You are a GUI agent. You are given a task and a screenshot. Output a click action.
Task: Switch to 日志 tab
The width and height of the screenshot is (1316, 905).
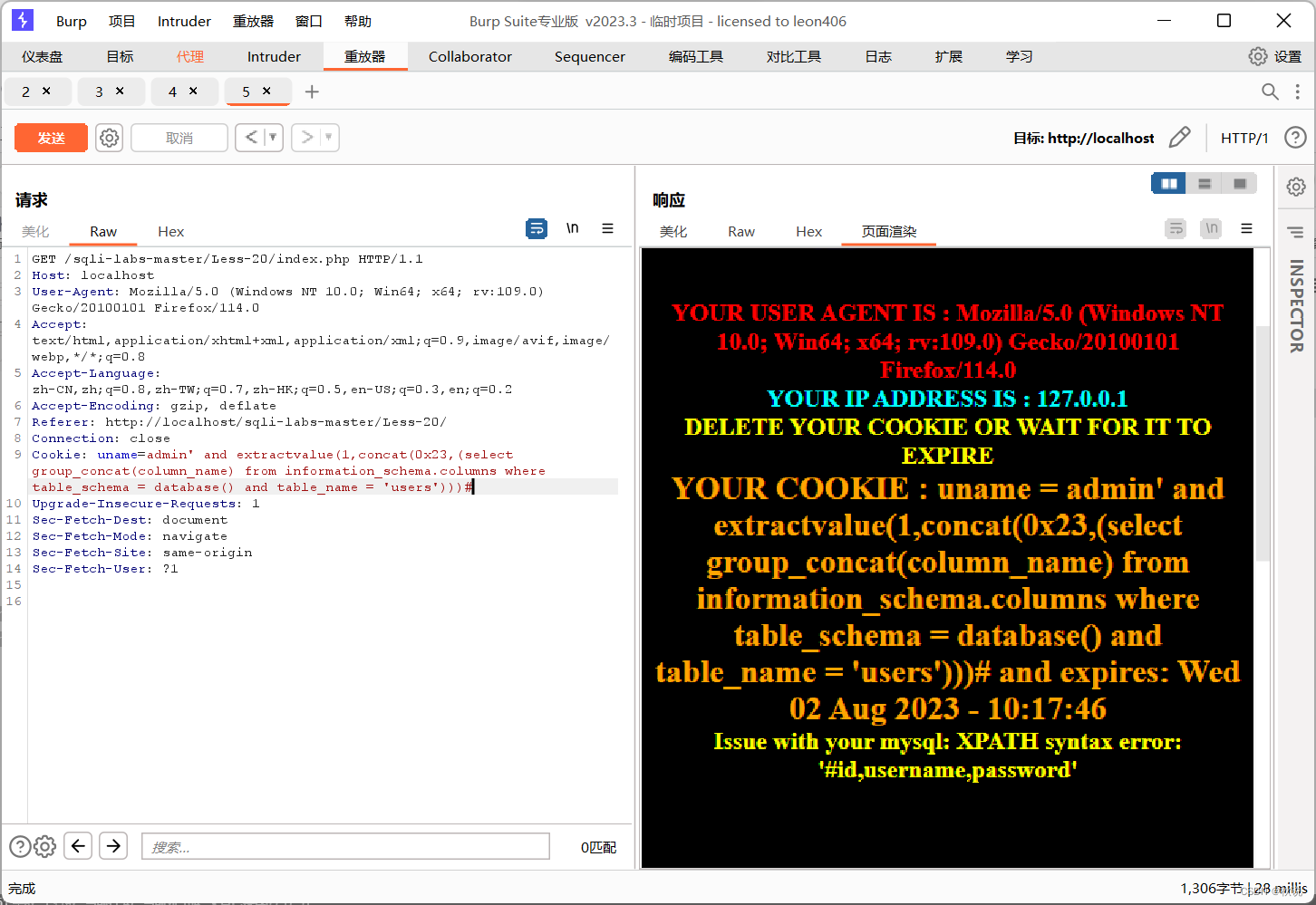[x=878, y=56]
